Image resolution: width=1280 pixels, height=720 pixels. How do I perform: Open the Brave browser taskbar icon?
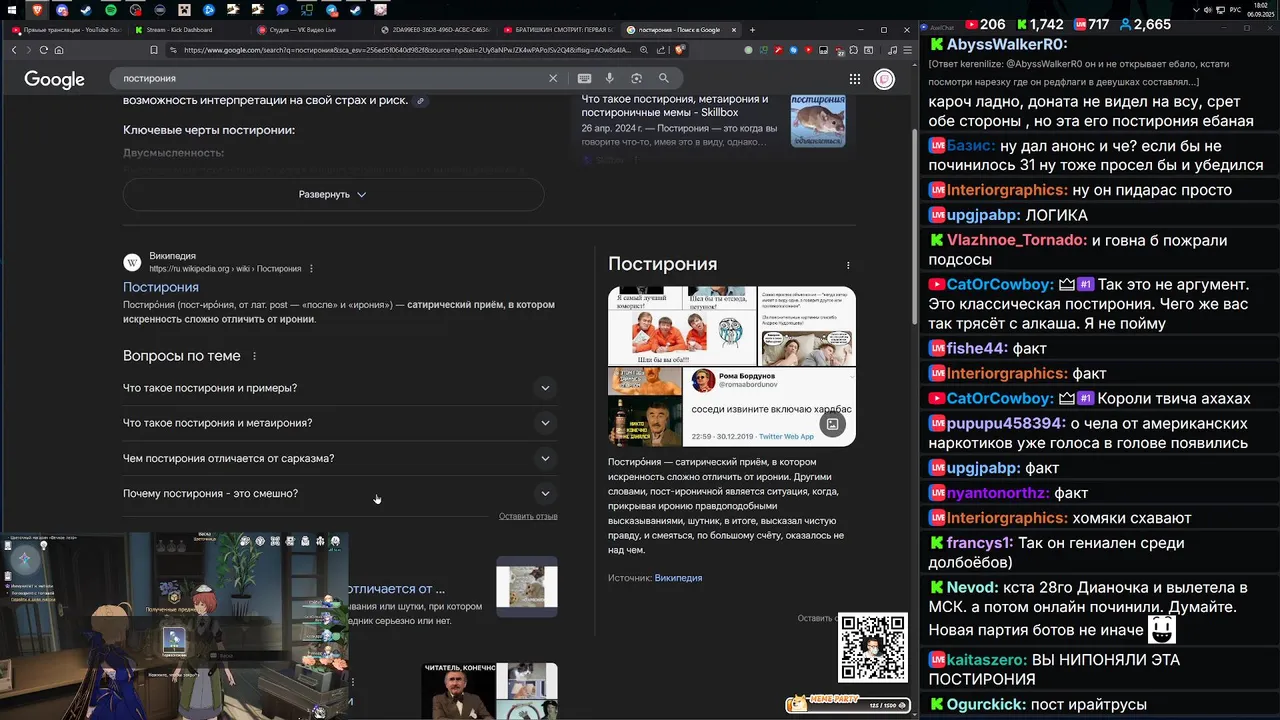37,10
